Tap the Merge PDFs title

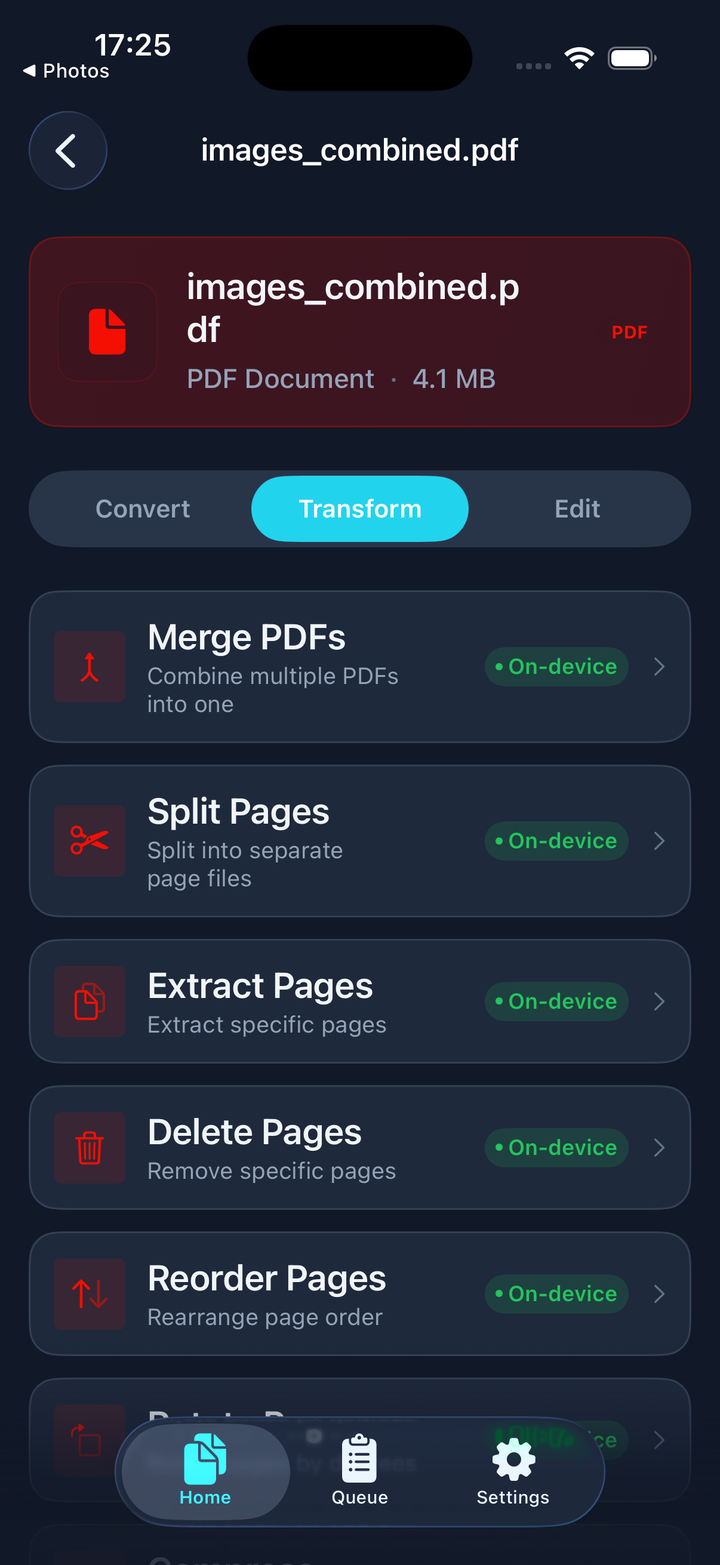(x=246, y=638)
